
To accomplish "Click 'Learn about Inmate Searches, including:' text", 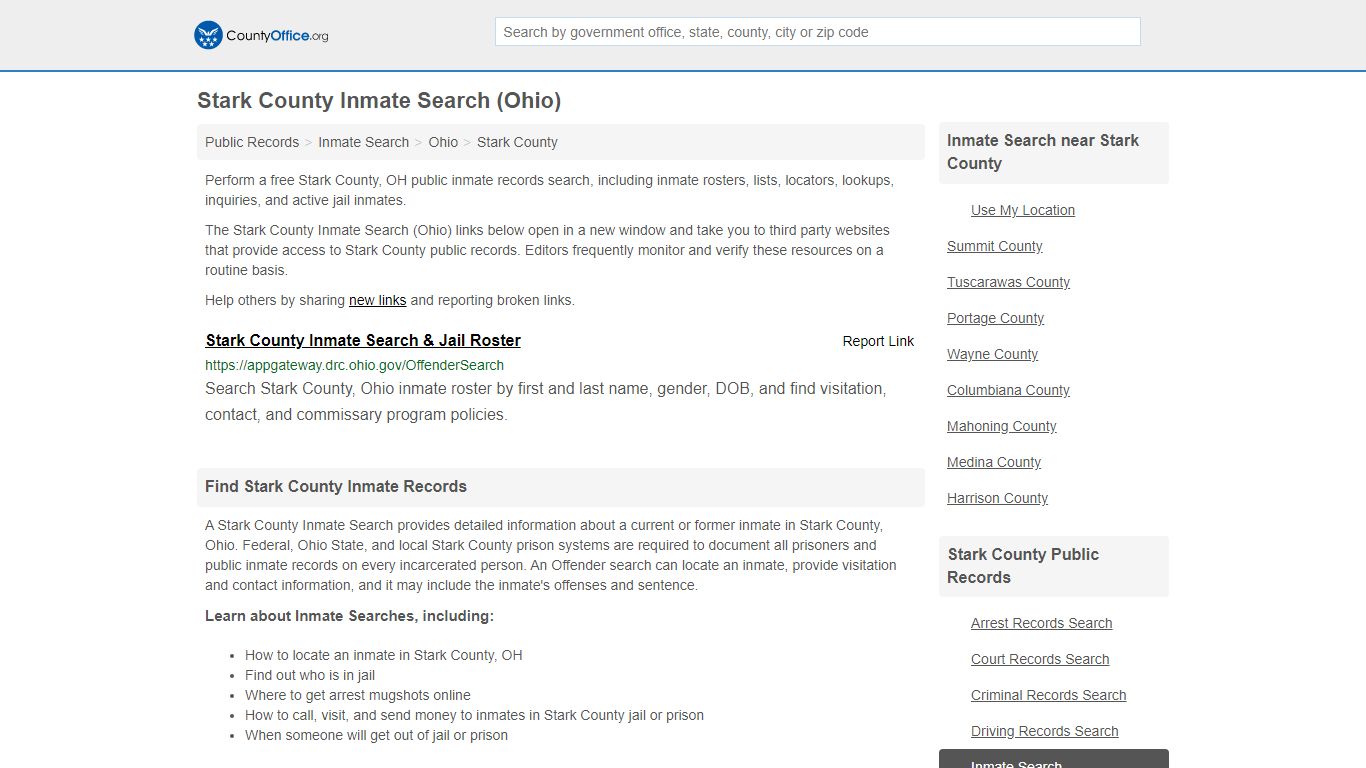I will pyautogui.click(x=349, y=616).
